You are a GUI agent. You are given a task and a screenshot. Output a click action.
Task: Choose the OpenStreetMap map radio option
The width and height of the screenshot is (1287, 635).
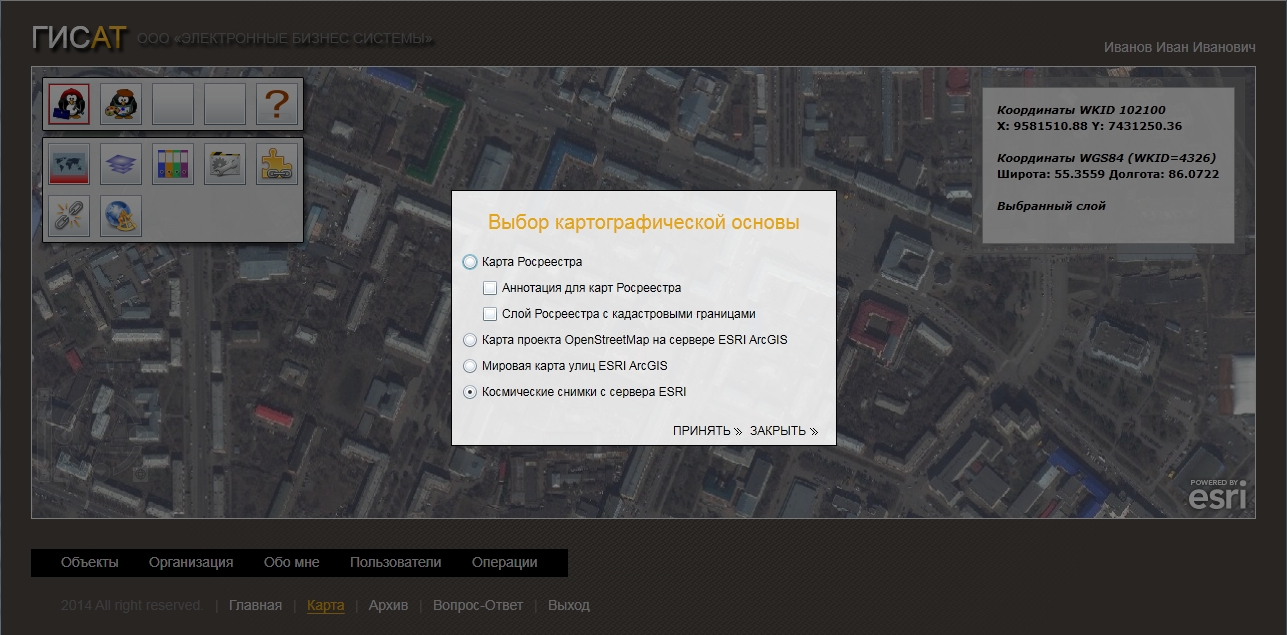(470, 340)
